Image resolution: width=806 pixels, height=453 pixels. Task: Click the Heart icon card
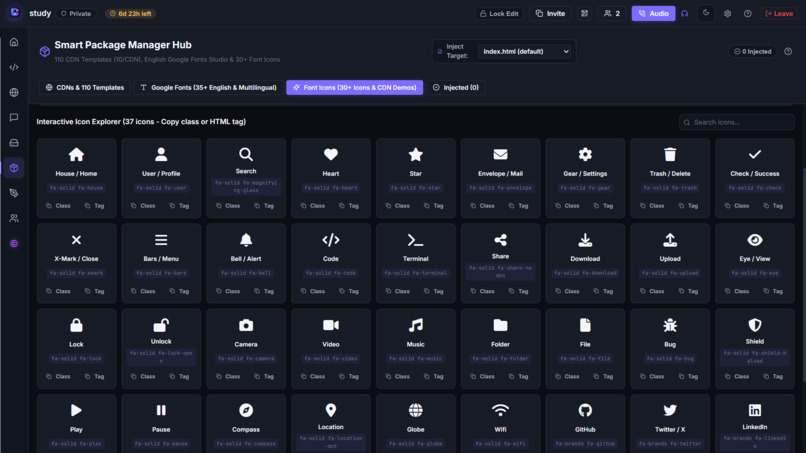point(331,178)
